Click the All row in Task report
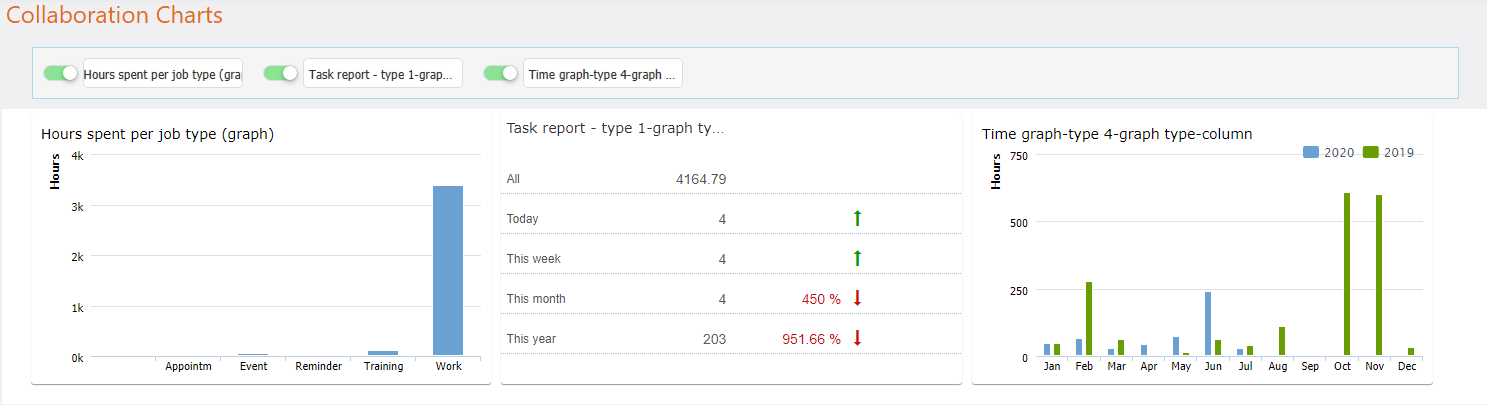Viewport: 1487px width, 405px height. (x=514, y=179)
